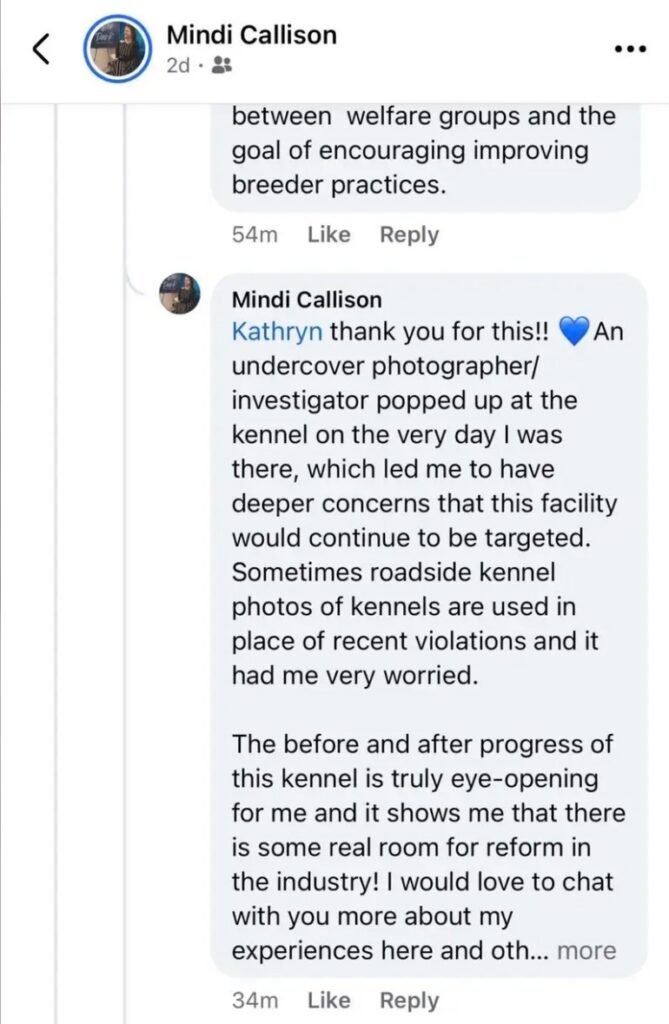The width and height of the screenshot is (669, 1024).
Task: Tap the "34m" comment timestamp
Action: coord(254,1000)
